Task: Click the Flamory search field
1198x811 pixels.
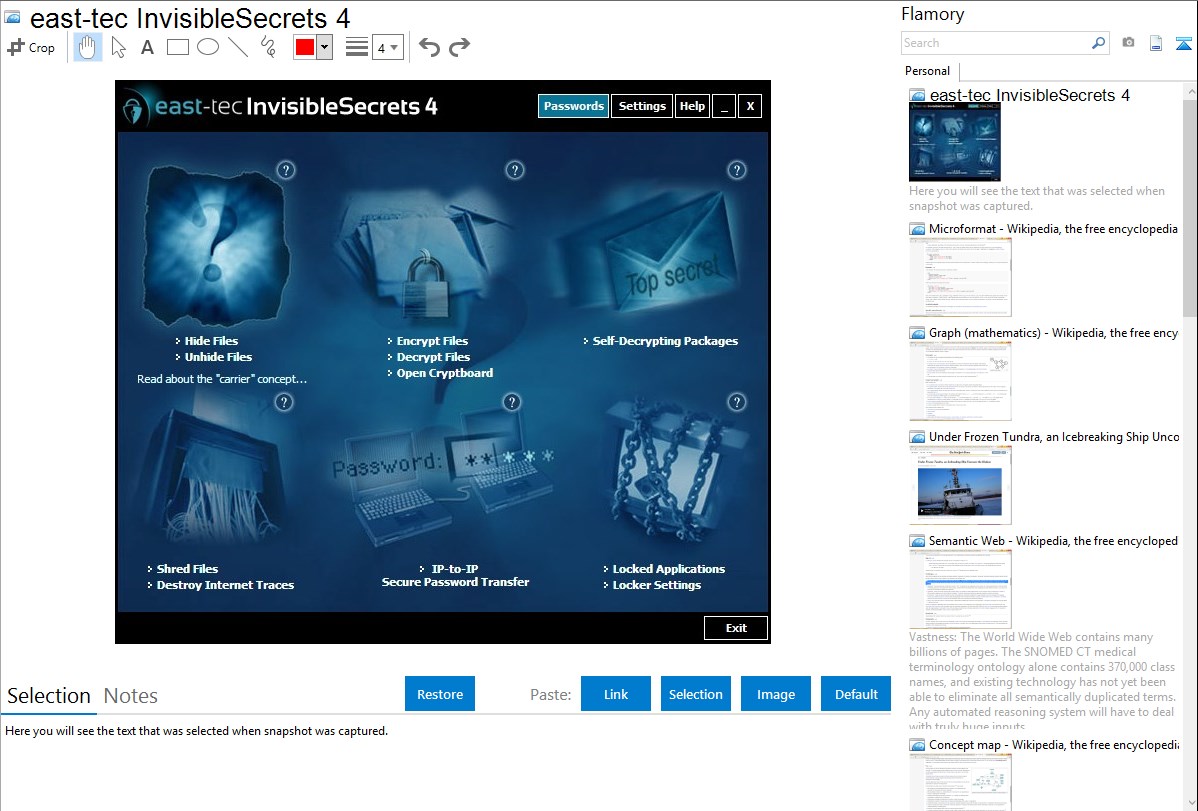Action: (x=995, y=43)
